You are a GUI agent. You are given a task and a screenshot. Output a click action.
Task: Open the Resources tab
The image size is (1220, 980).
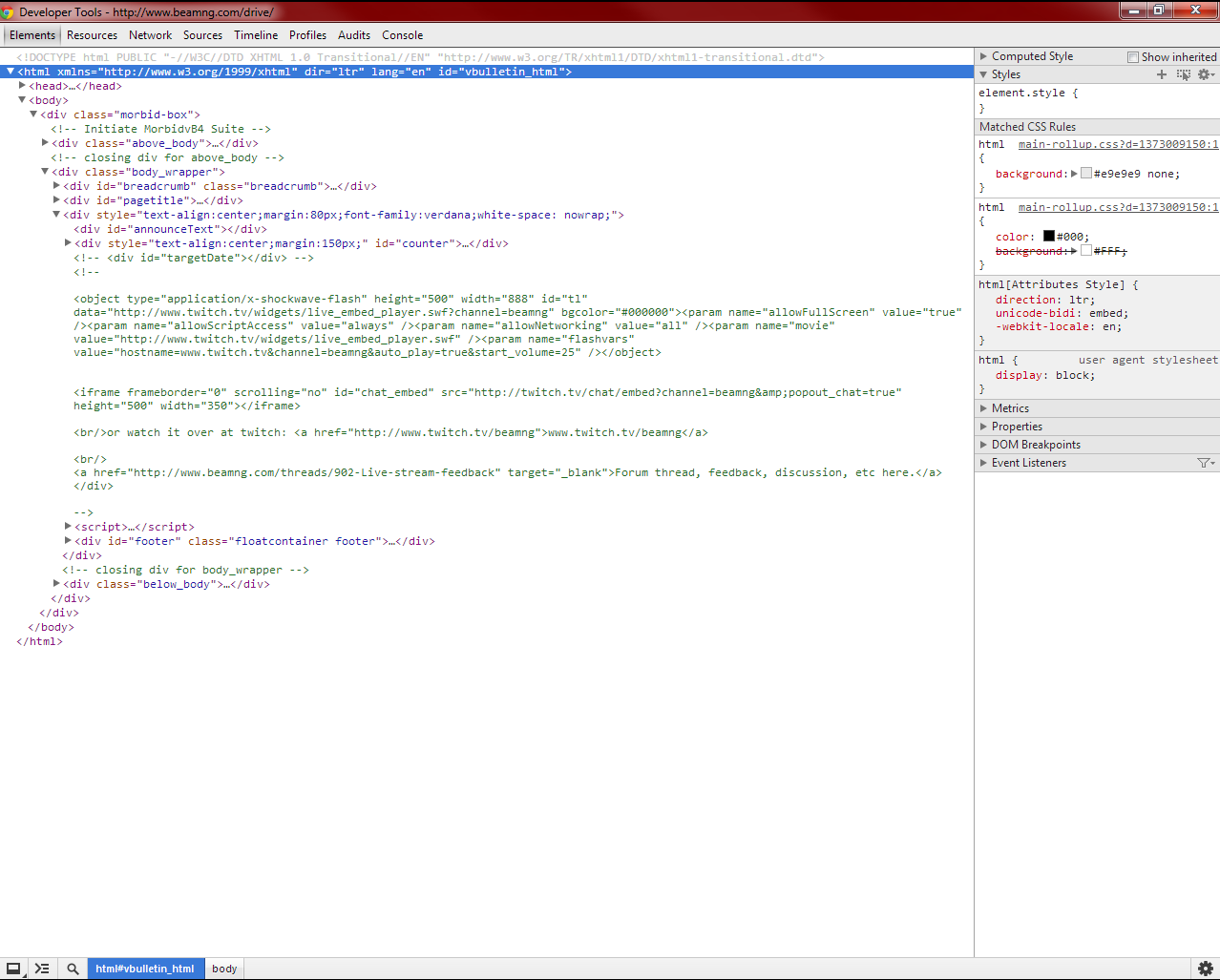point(92,35)
